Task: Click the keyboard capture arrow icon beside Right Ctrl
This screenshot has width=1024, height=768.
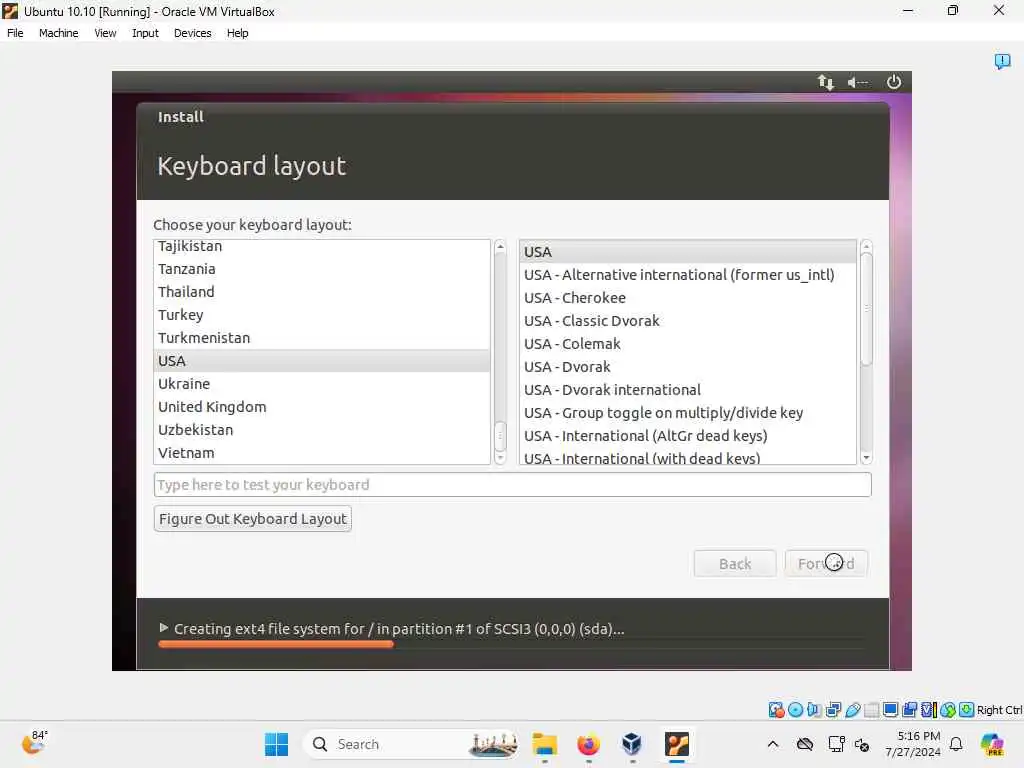Action: pyautogui.click(x=967, y=710)
